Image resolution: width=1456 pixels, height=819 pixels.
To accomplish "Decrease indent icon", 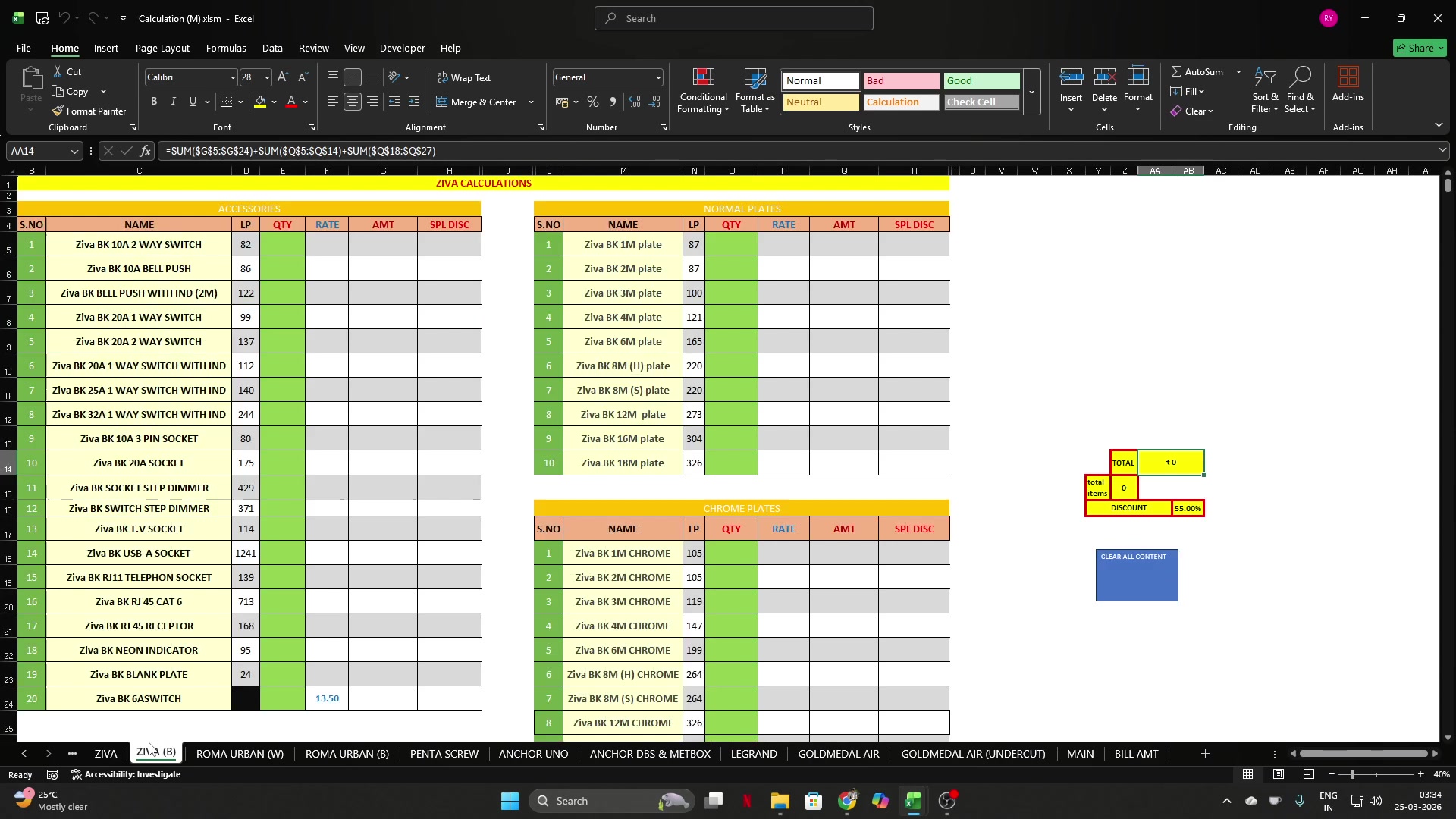I will click(394, 102).
